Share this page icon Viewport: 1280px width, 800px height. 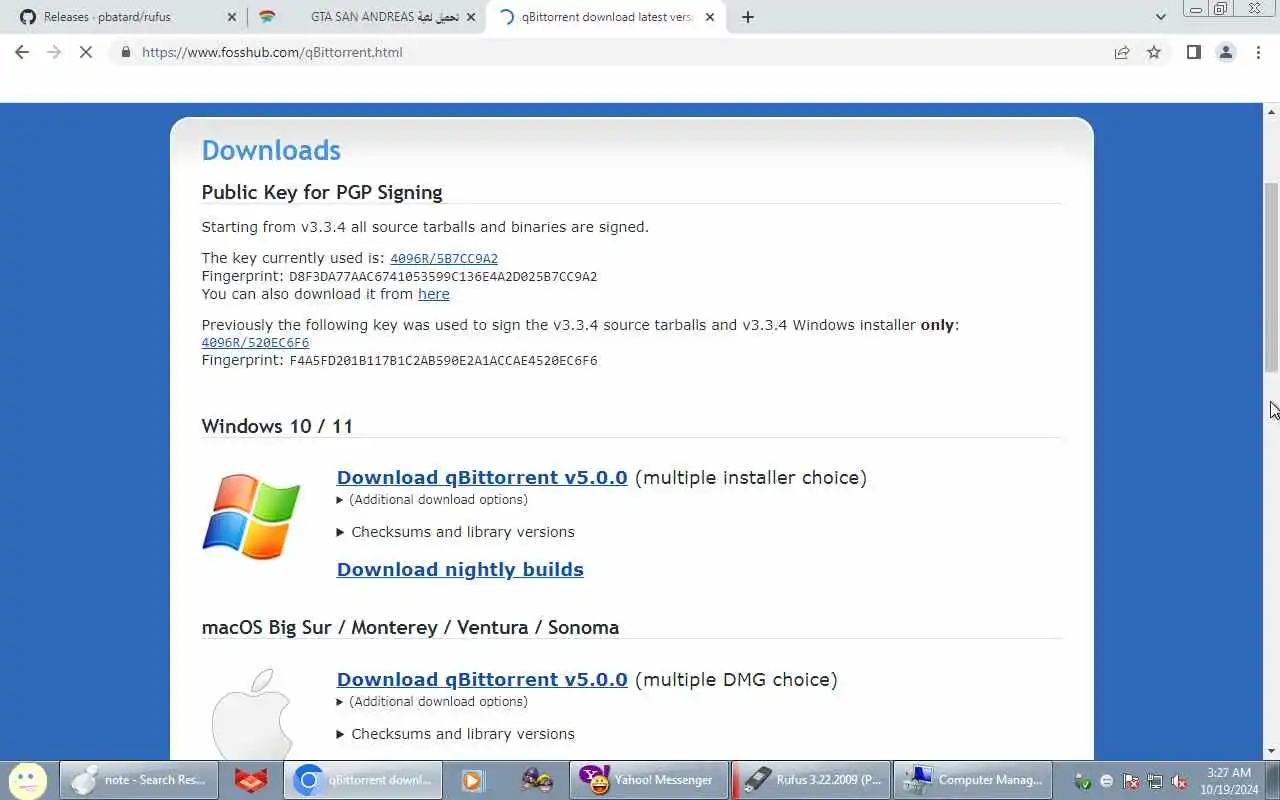1122,52
